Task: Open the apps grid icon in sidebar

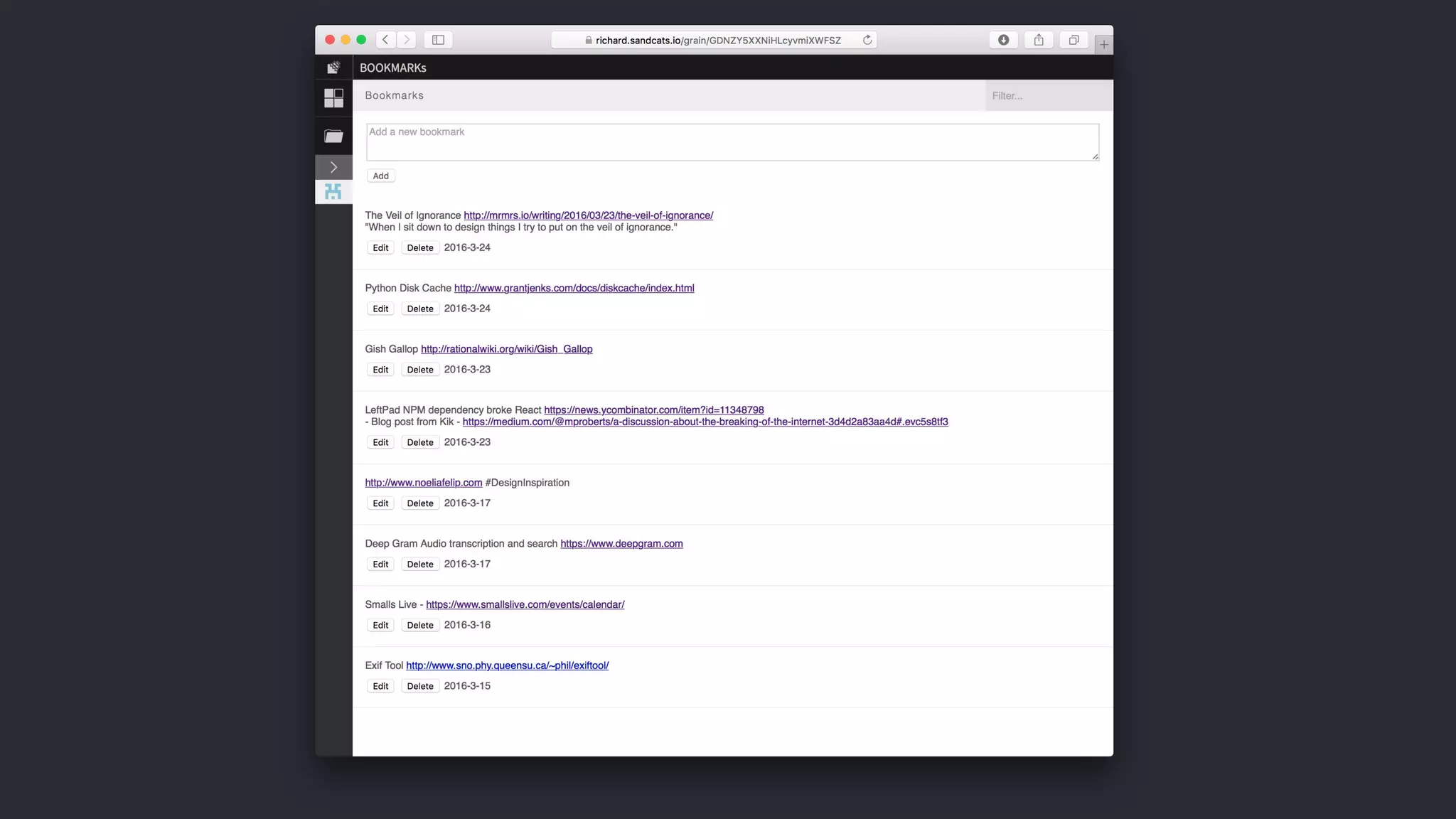Action: click(333, 98)
